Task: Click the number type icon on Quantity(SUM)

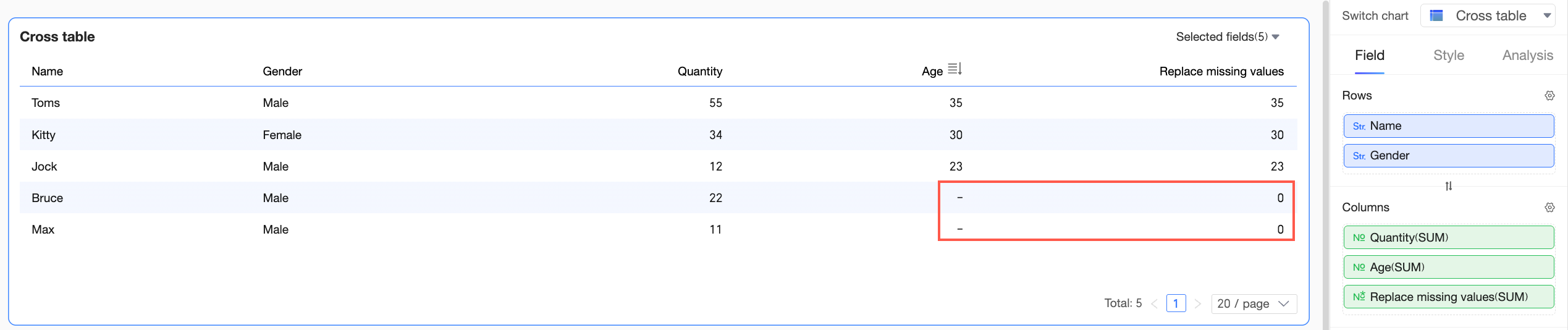Action: click(x=1359, y=238)
